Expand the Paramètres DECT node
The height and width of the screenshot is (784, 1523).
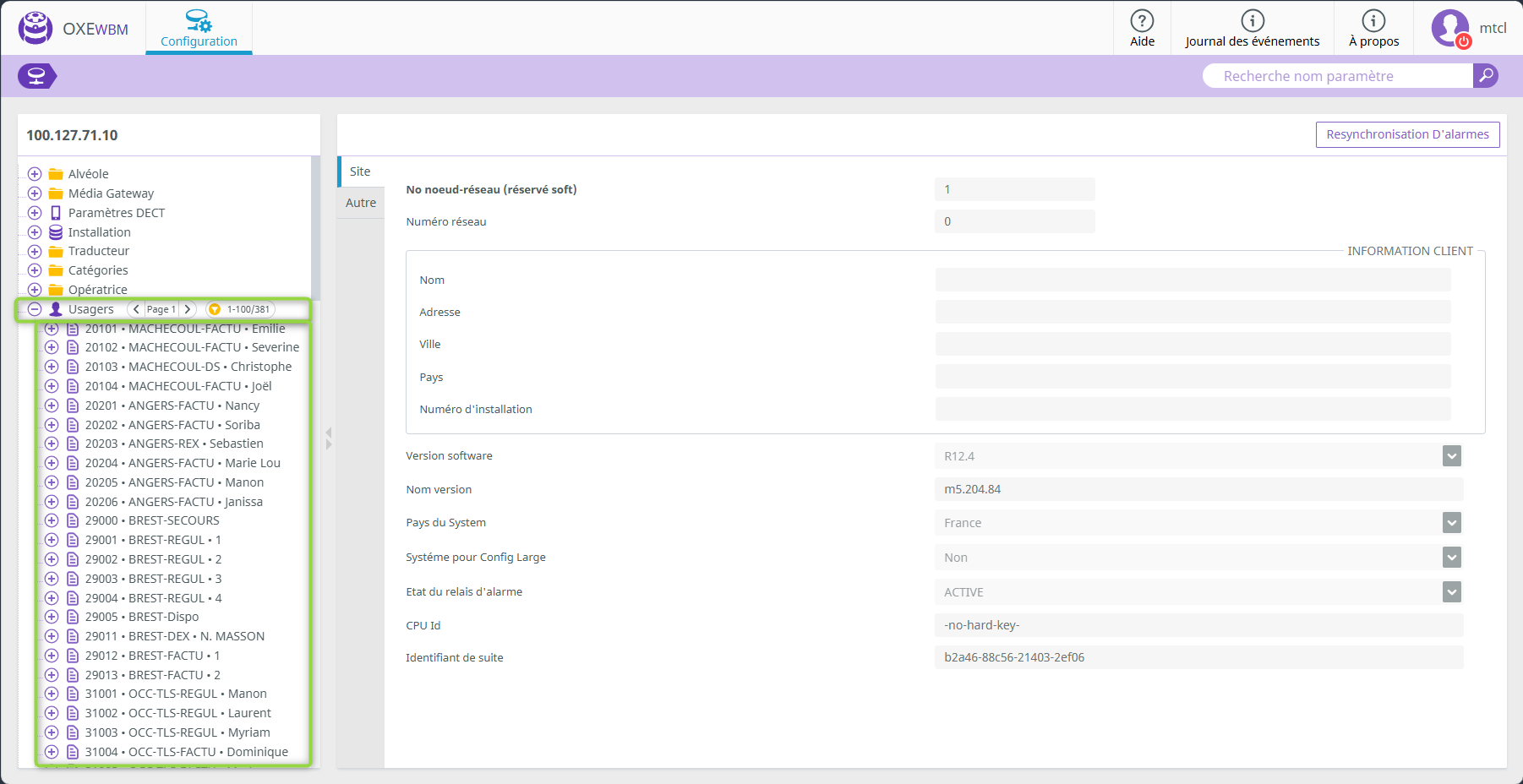35,213
